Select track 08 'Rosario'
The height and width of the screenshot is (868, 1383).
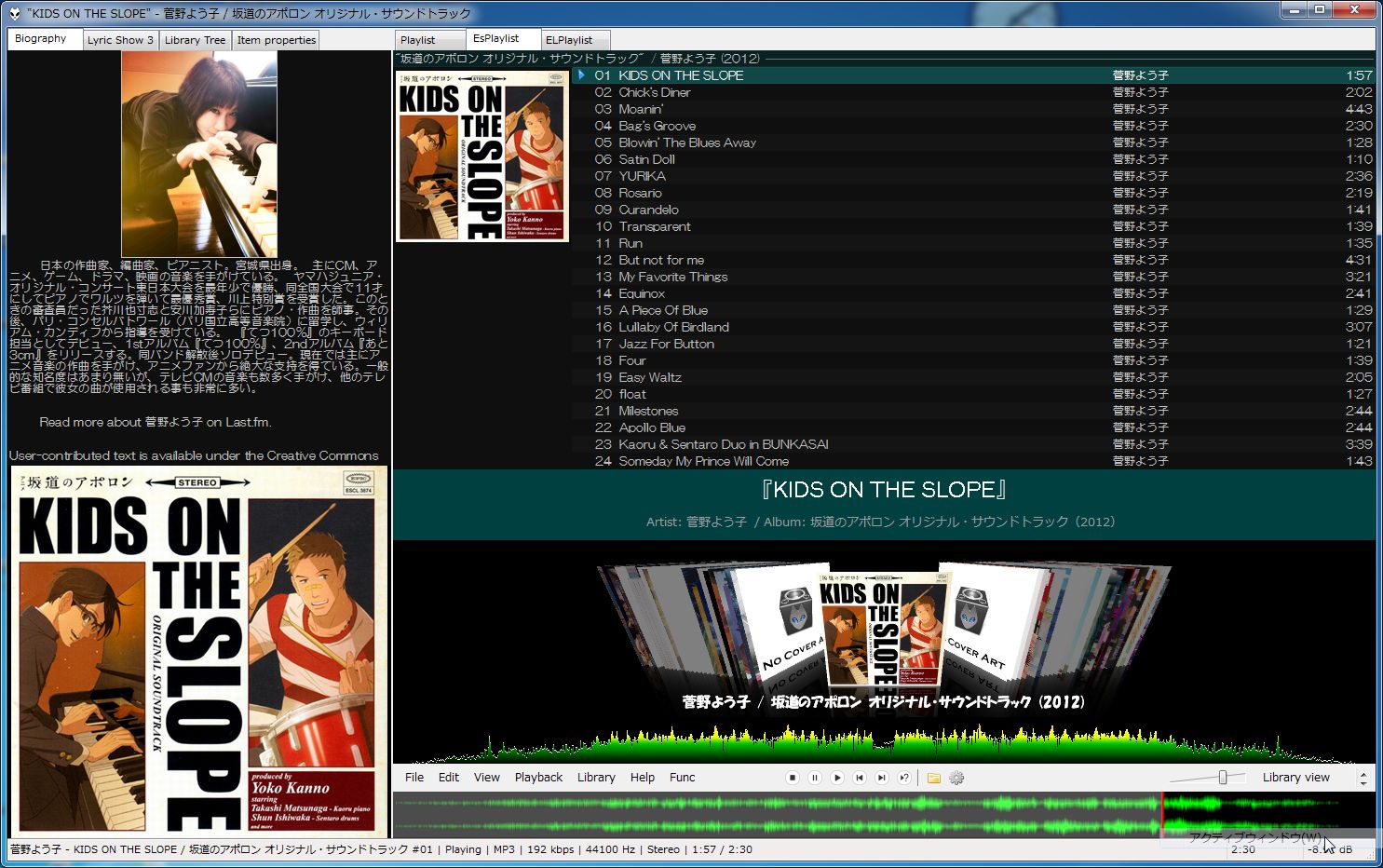click(974, 193)
